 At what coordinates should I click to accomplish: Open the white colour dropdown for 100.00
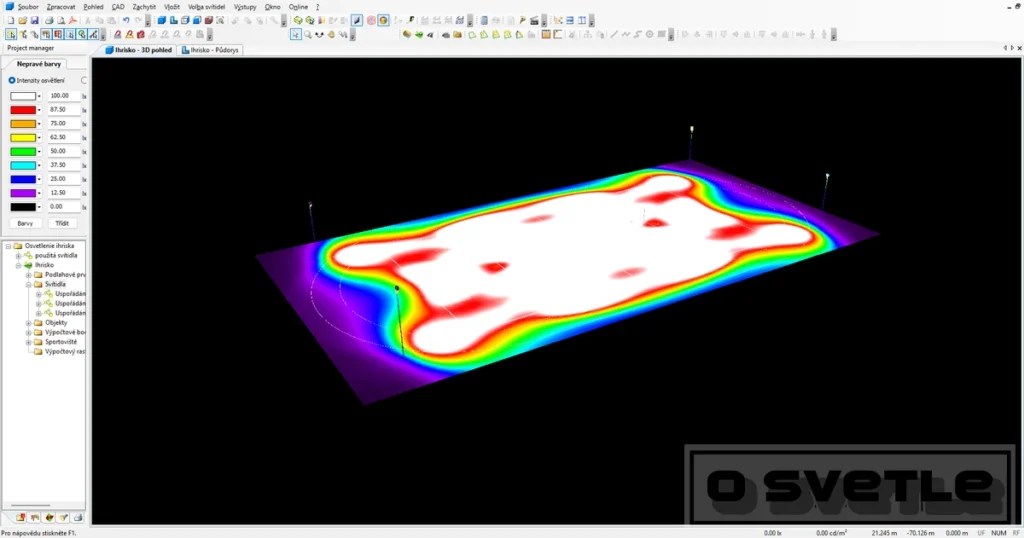tap(39, 96)
